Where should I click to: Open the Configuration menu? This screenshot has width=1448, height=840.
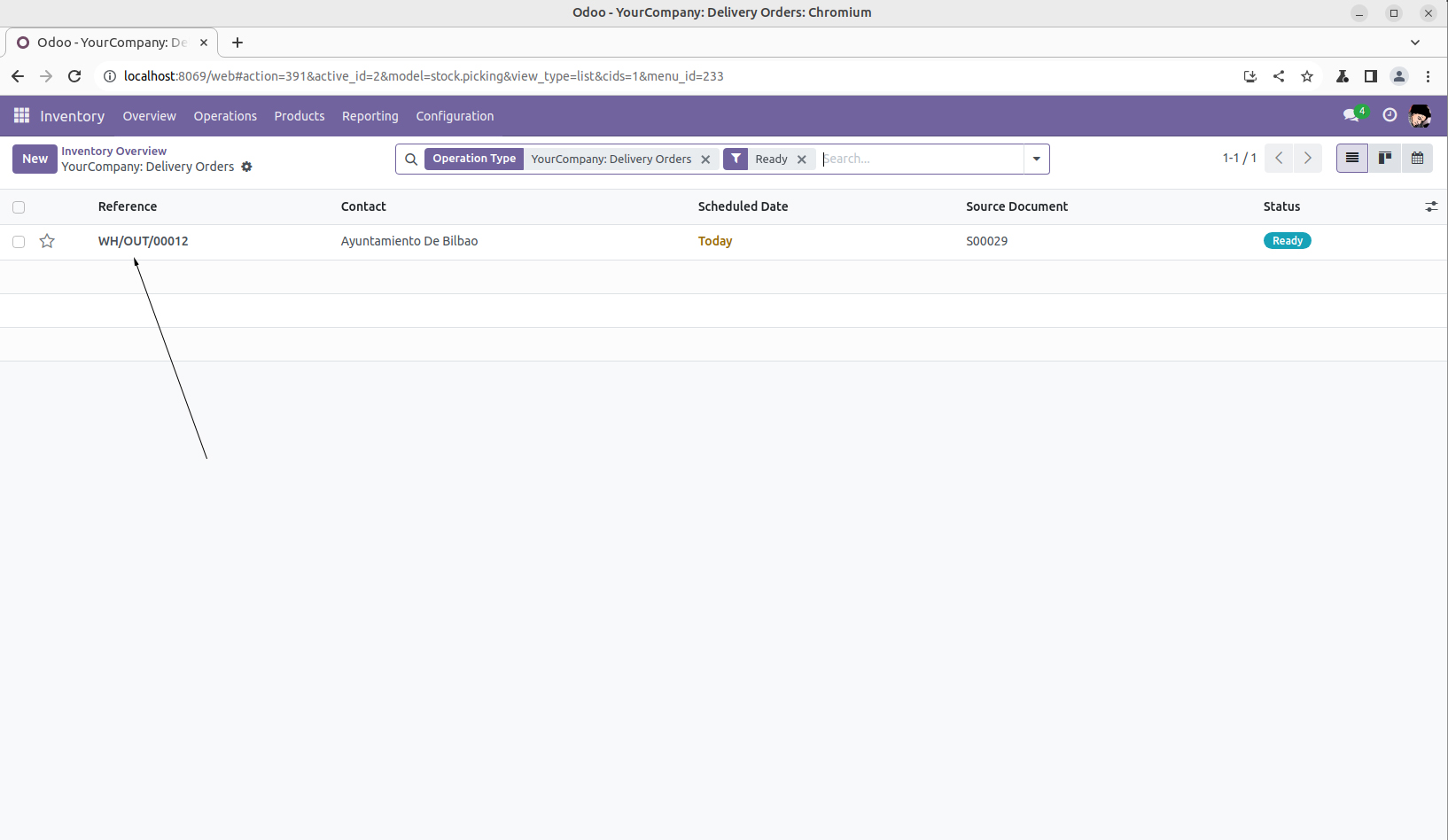coord(455,116)
